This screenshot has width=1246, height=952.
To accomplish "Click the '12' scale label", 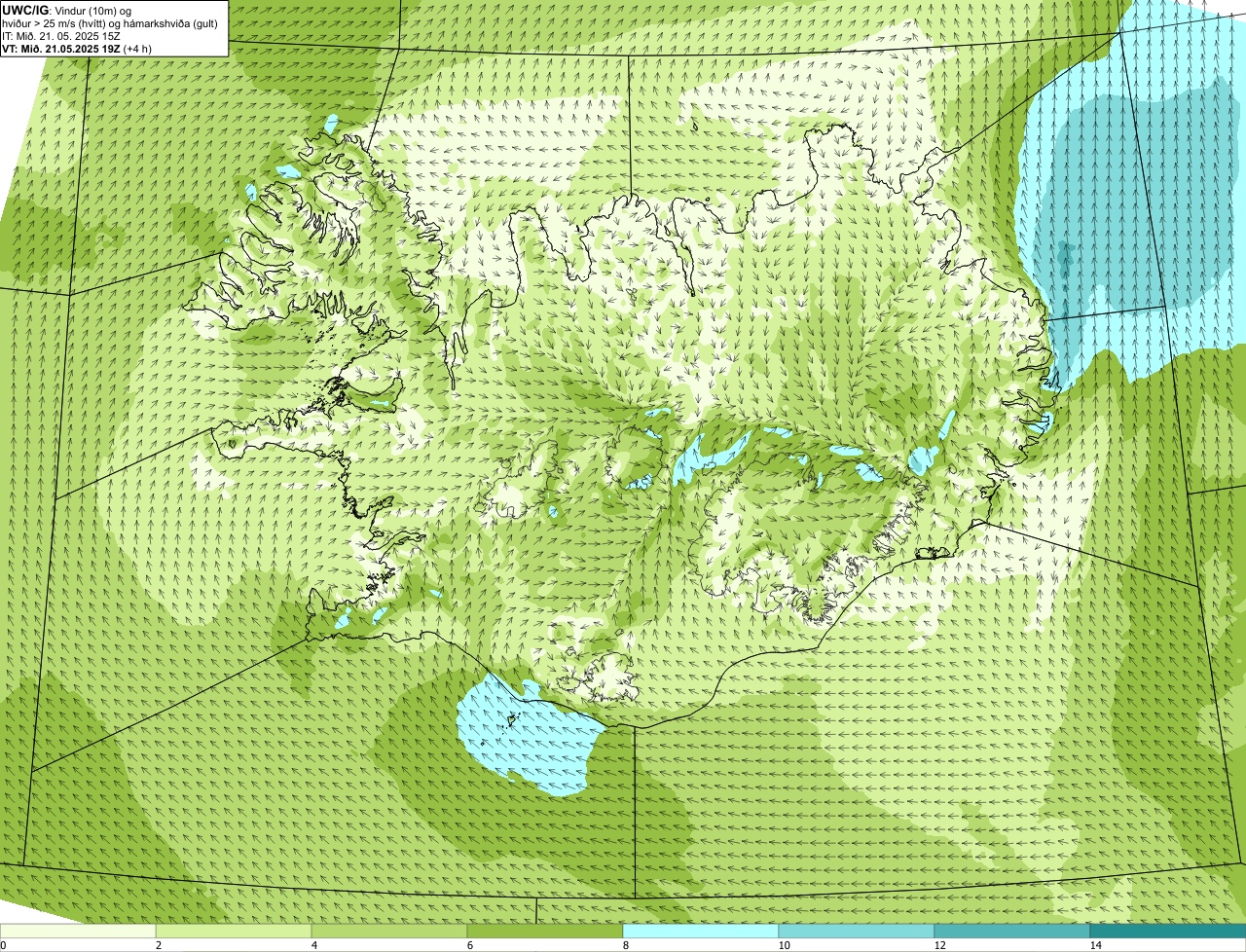I will click(938, 945).
